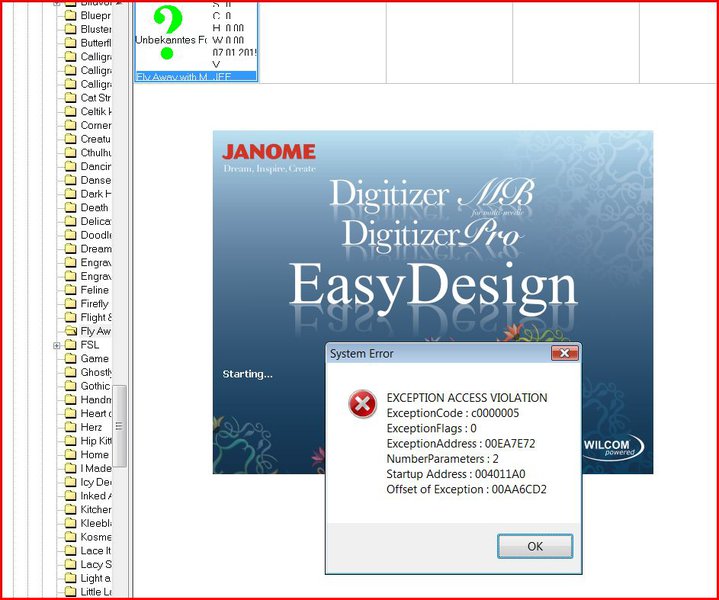Viewport: 719px width, 600px height.
Task: Open the 'Cat Str' folder
Action: [95, 98]
